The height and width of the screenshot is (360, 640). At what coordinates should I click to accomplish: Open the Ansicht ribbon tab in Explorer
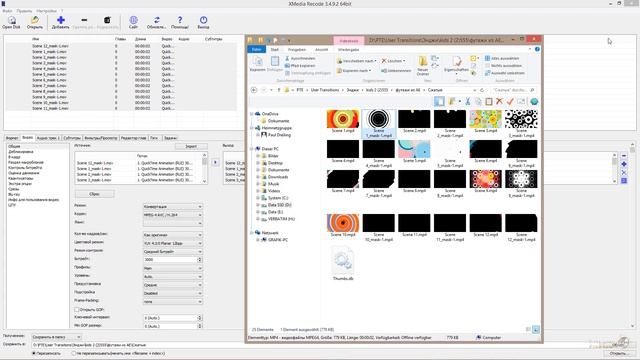click(x=322, y=50)
